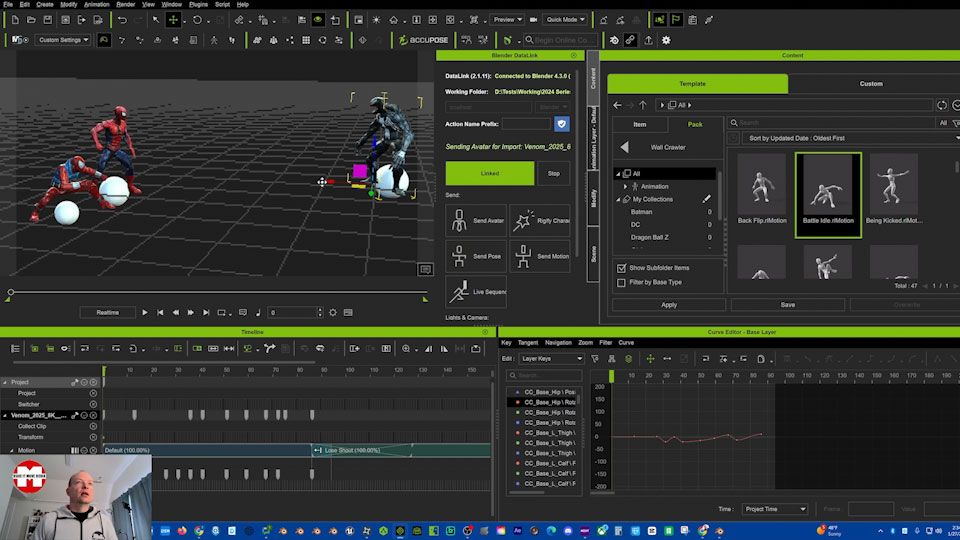
Task: Open the settings gear in the toolbar
Action: coord(666,40)
